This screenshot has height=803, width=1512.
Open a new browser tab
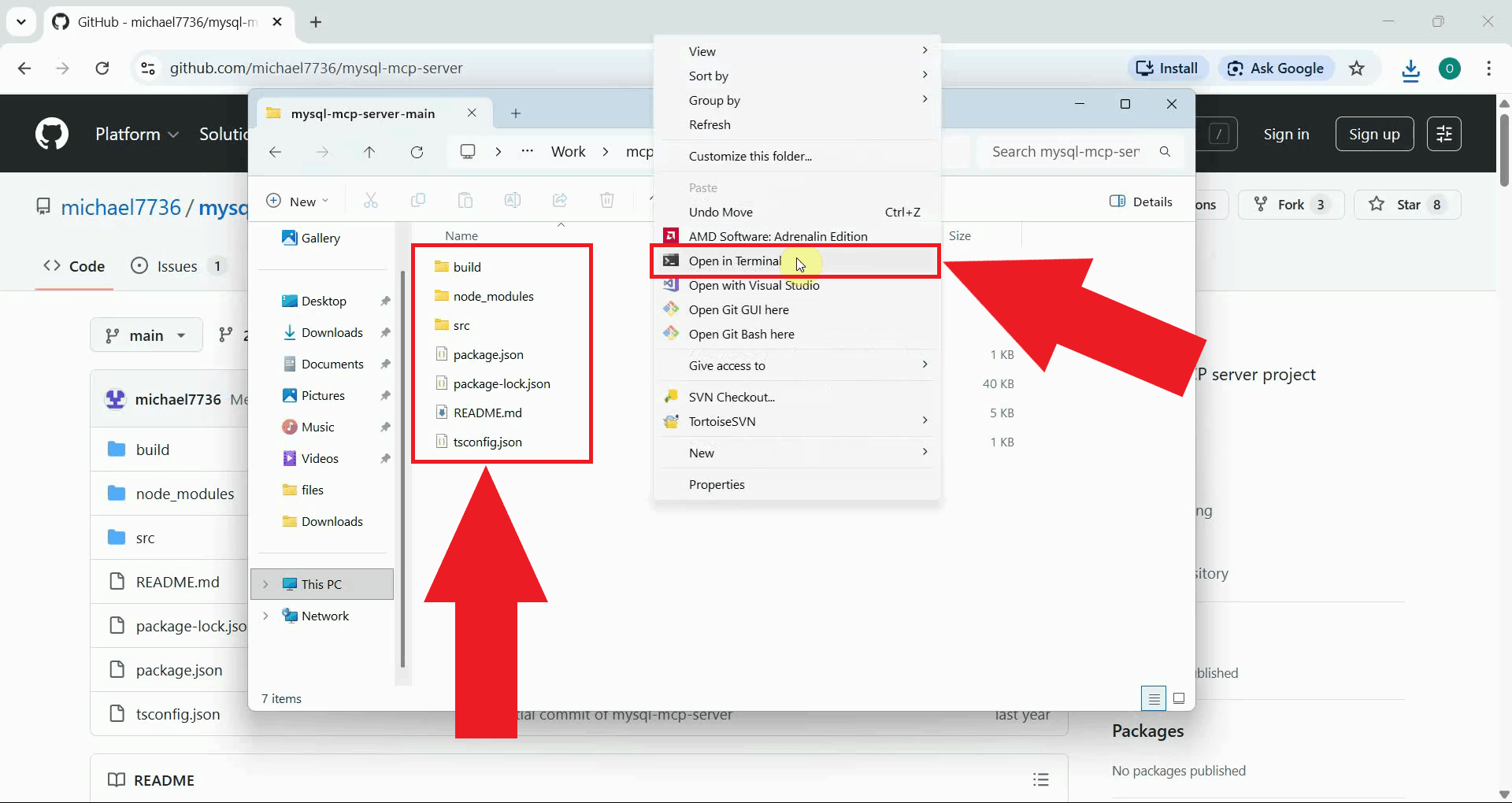point(316,22)
